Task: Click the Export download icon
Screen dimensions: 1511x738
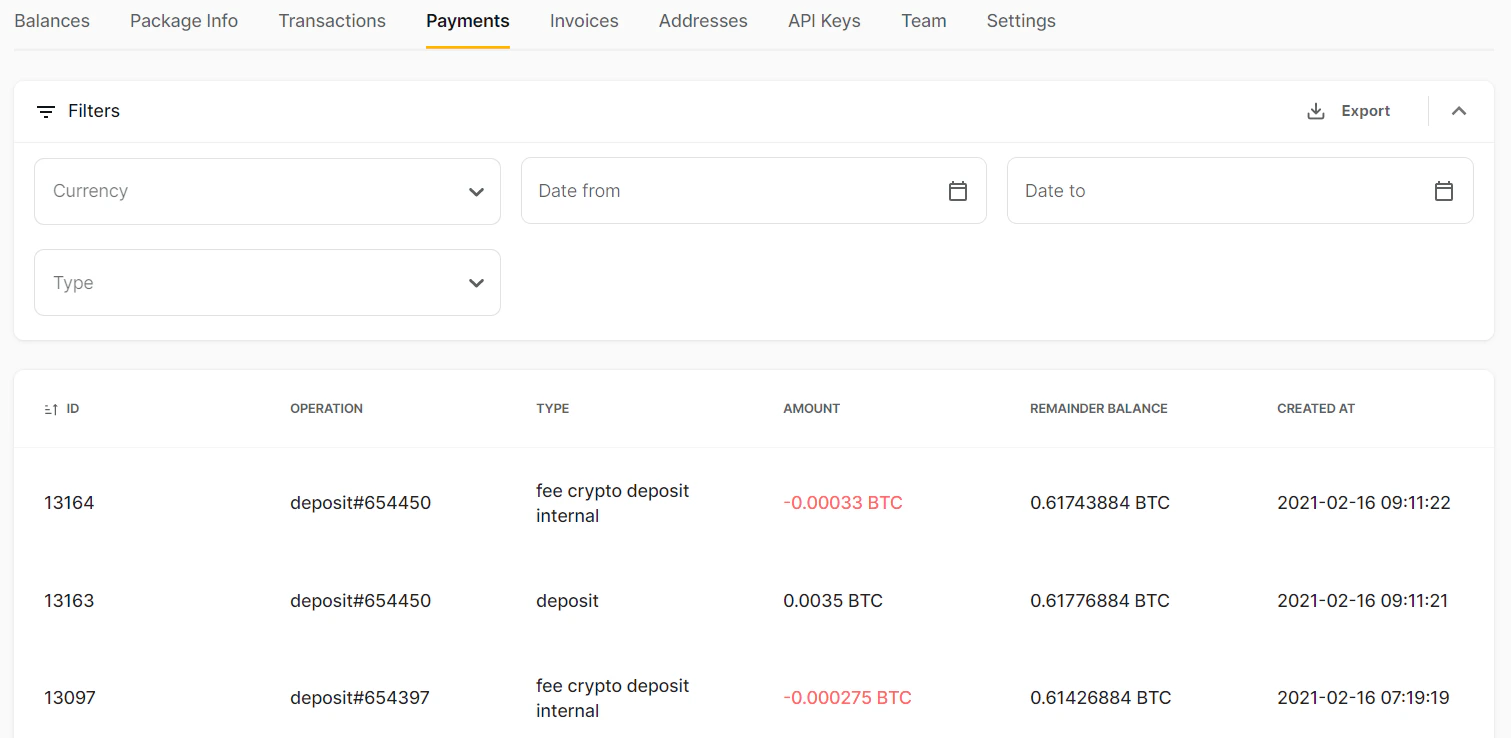Action: tap(1316, 111)
